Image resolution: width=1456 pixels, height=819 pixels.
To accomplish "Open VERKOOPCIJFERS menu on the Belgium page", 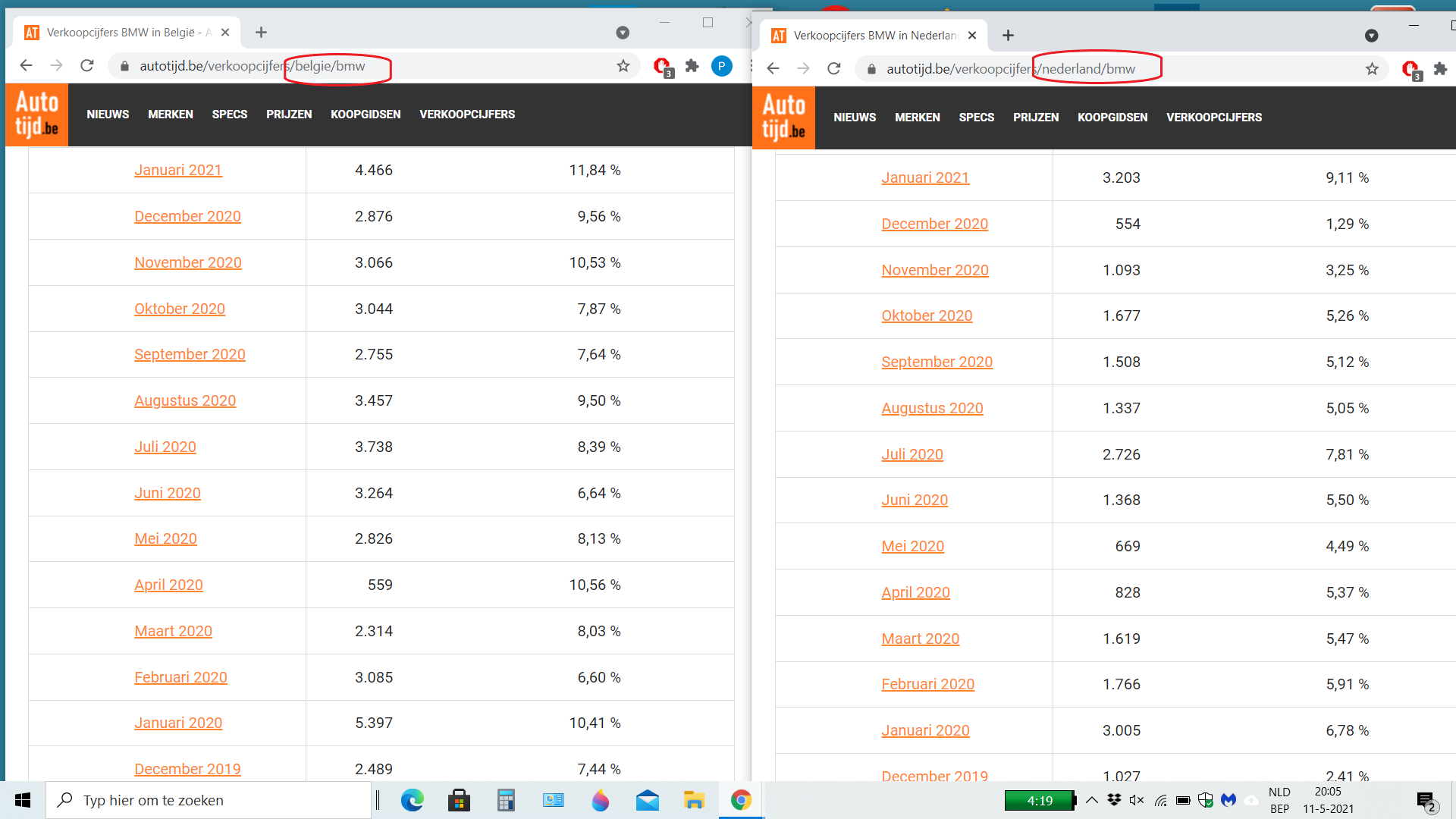I will [x=467, y=115].
